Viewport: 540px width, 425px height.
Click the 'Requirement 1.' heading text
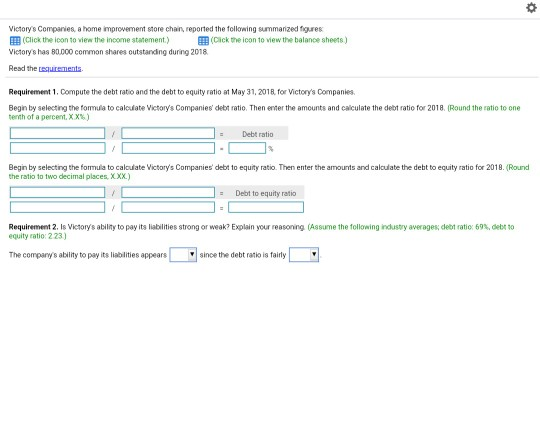33,92
